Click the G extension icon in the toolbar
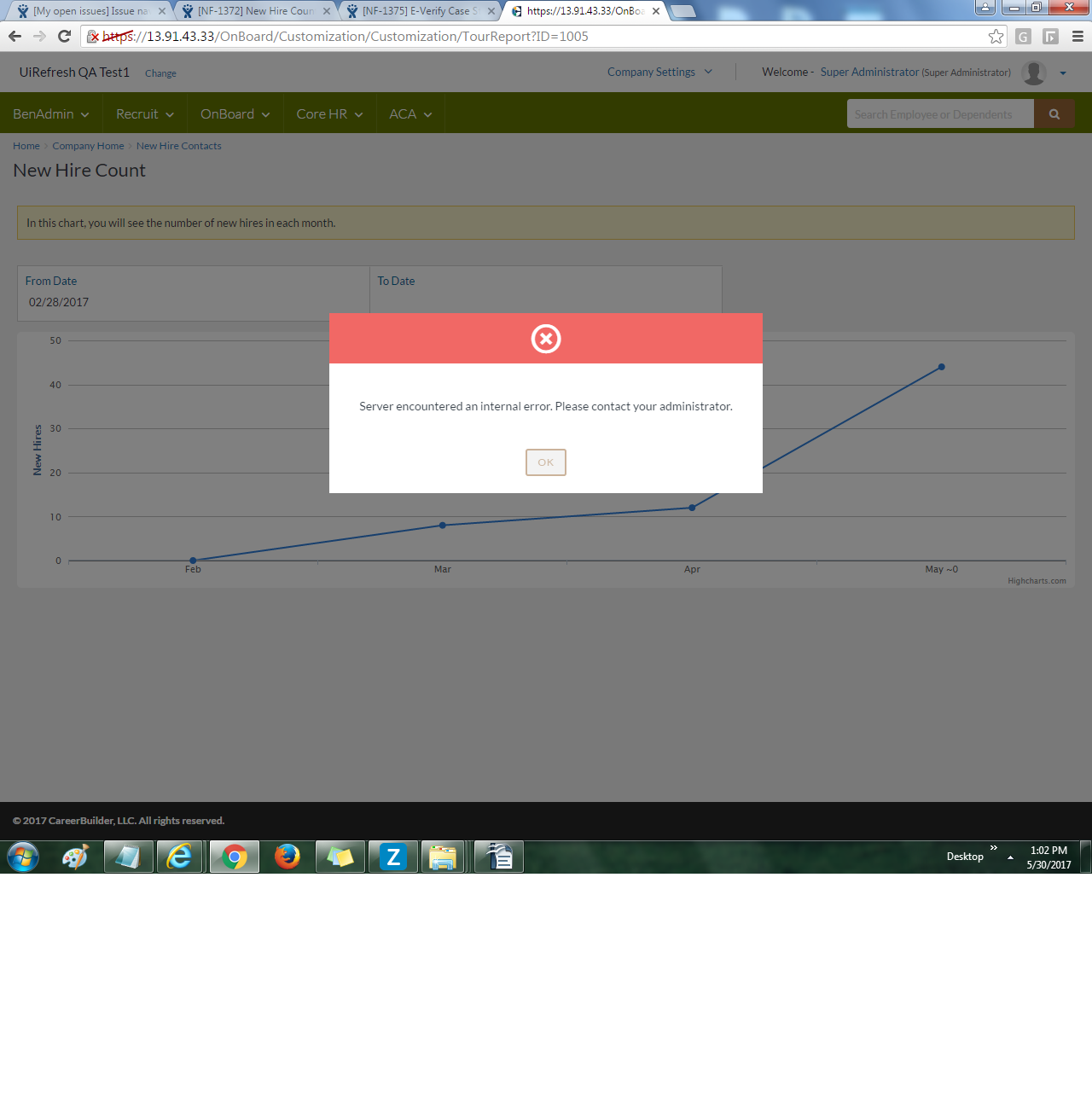Image resolution: width=1092 pixels, height=1104 pixels. [x=1023, y=37]
